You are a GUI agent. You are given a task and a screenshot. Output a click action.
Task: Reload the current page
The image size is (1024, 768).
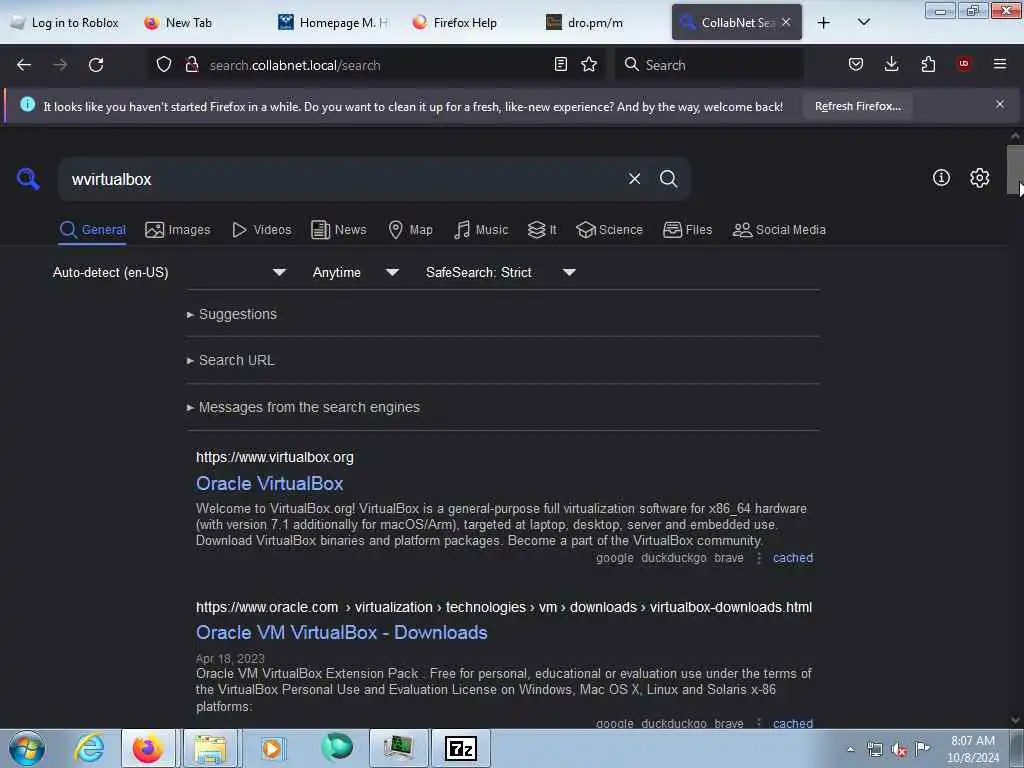[x=96, y=65]
